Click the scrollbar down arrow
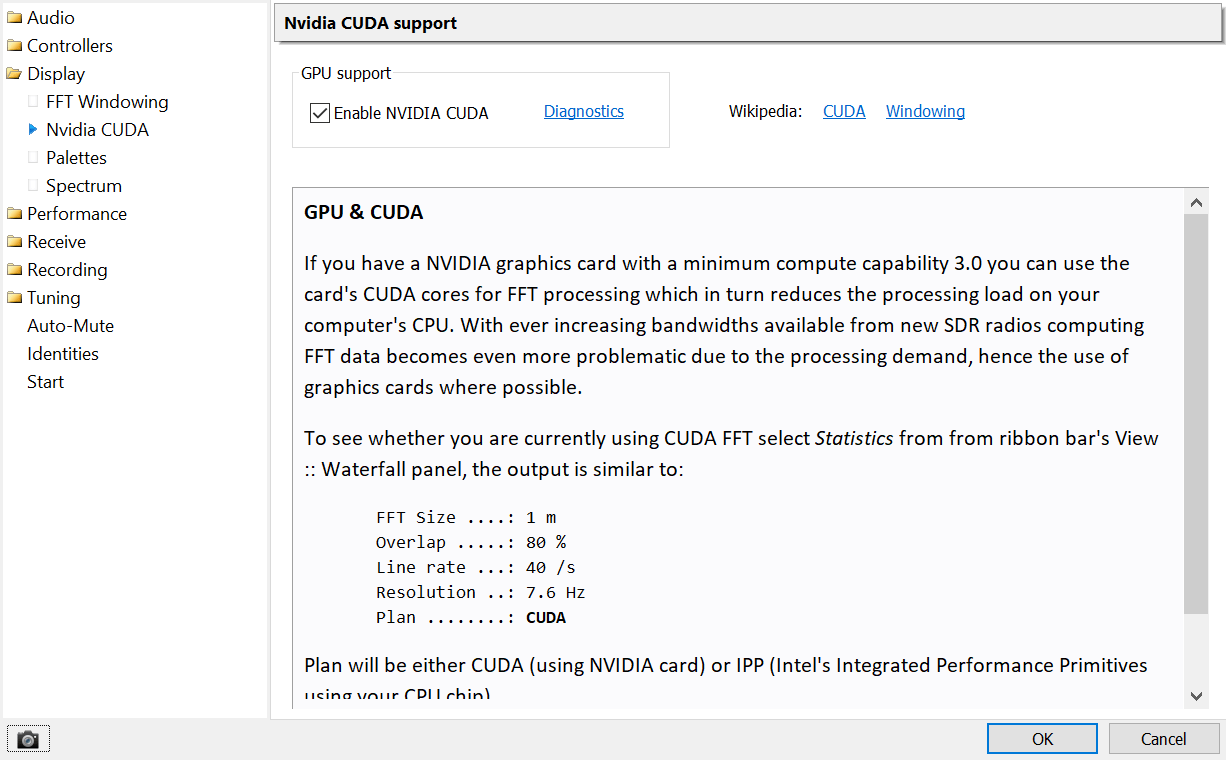The width and height of the screenshot is (1226, 760). pos(1196,696)
